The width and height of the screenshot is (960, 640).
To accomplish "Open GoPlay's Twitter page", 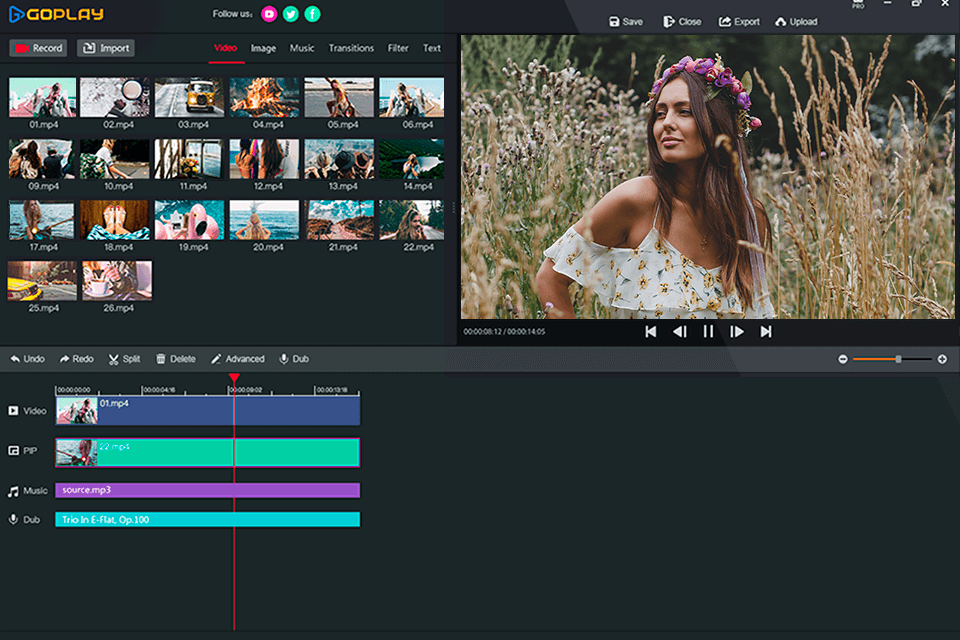I will coord(291,13).
